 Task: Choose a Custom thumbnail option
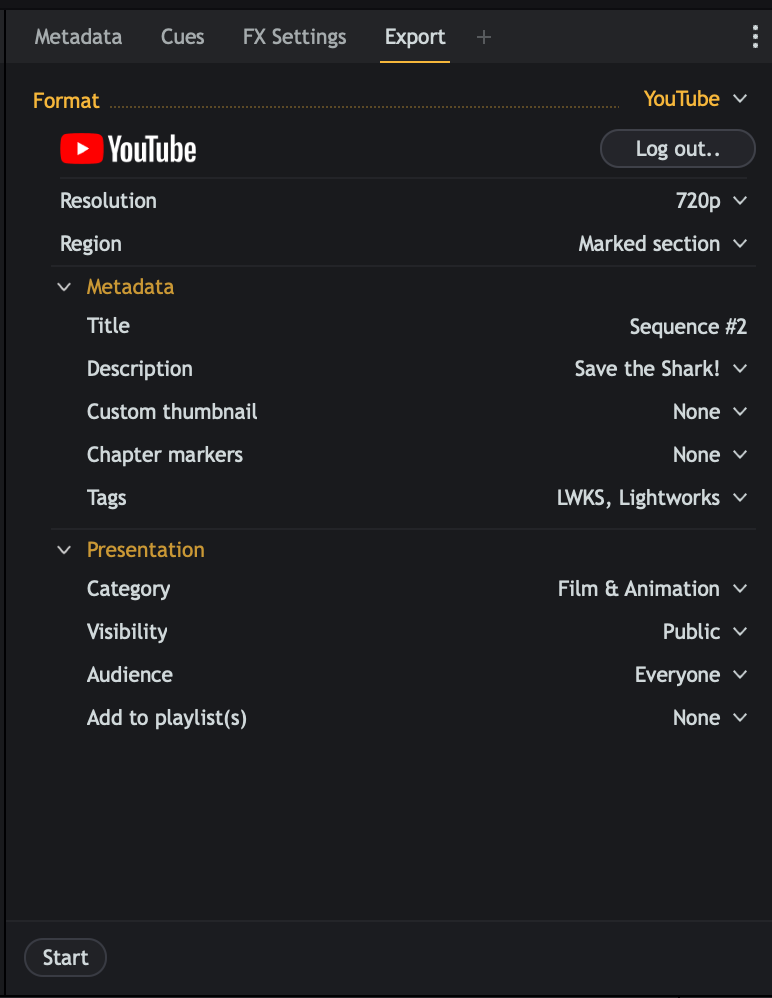(x=710, y=412)
